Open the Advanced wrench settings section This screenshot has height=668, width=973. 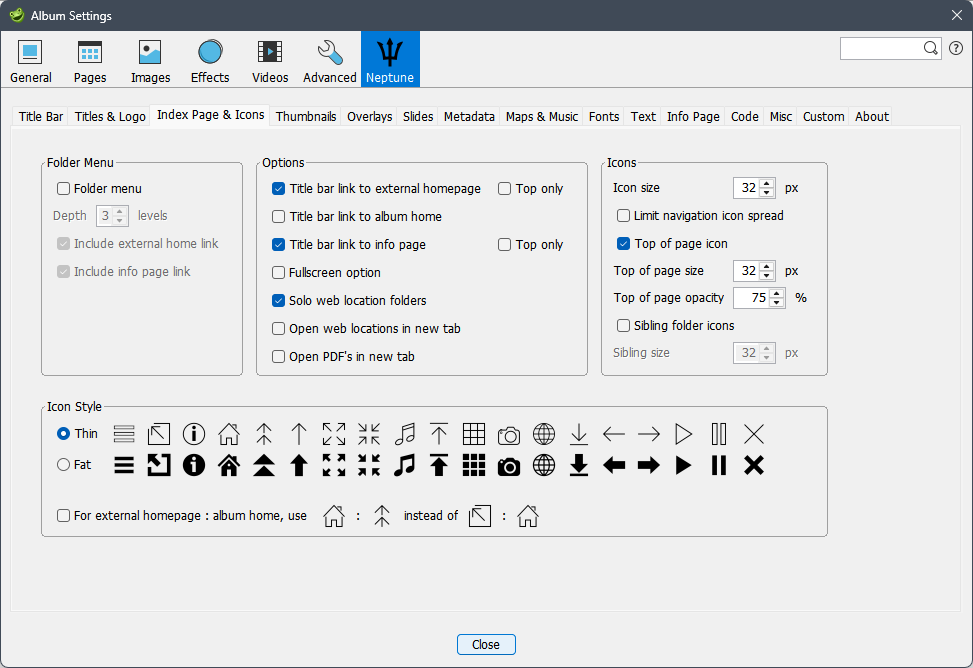pyautogui.click(x=330, y=60)
